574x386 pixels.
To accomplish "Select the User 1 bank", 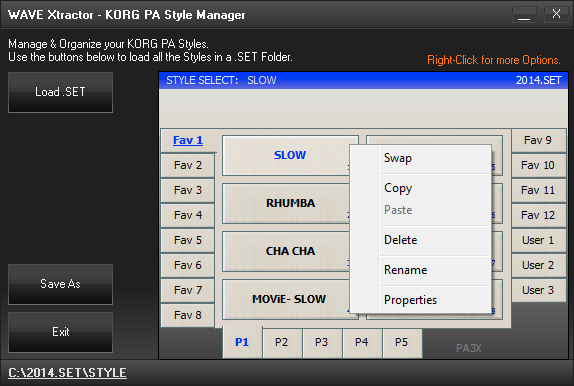I will pyautogui.click(x=538, y=240).
